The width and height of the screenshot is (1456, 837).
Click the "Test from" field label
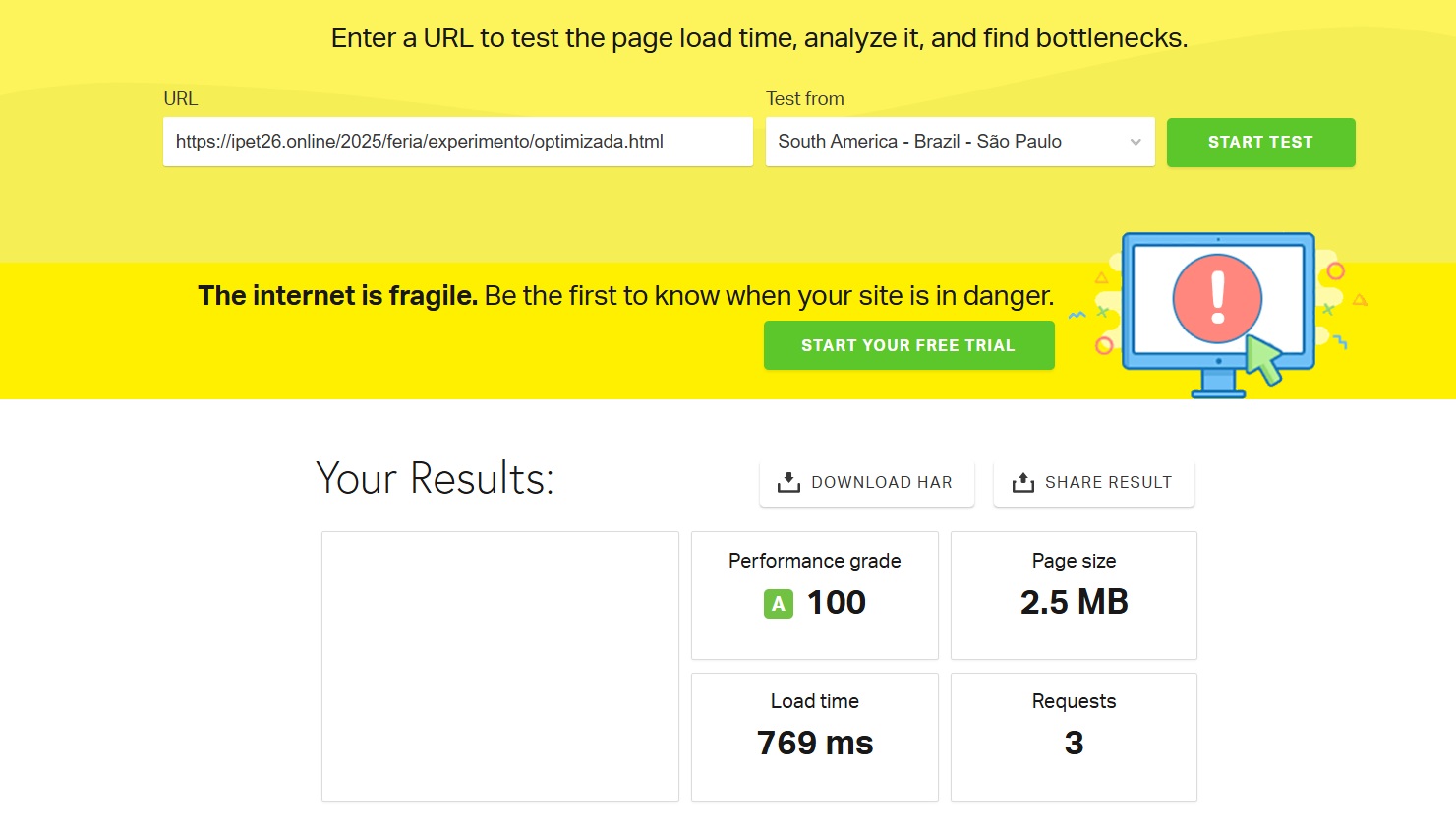click(804, 98)
